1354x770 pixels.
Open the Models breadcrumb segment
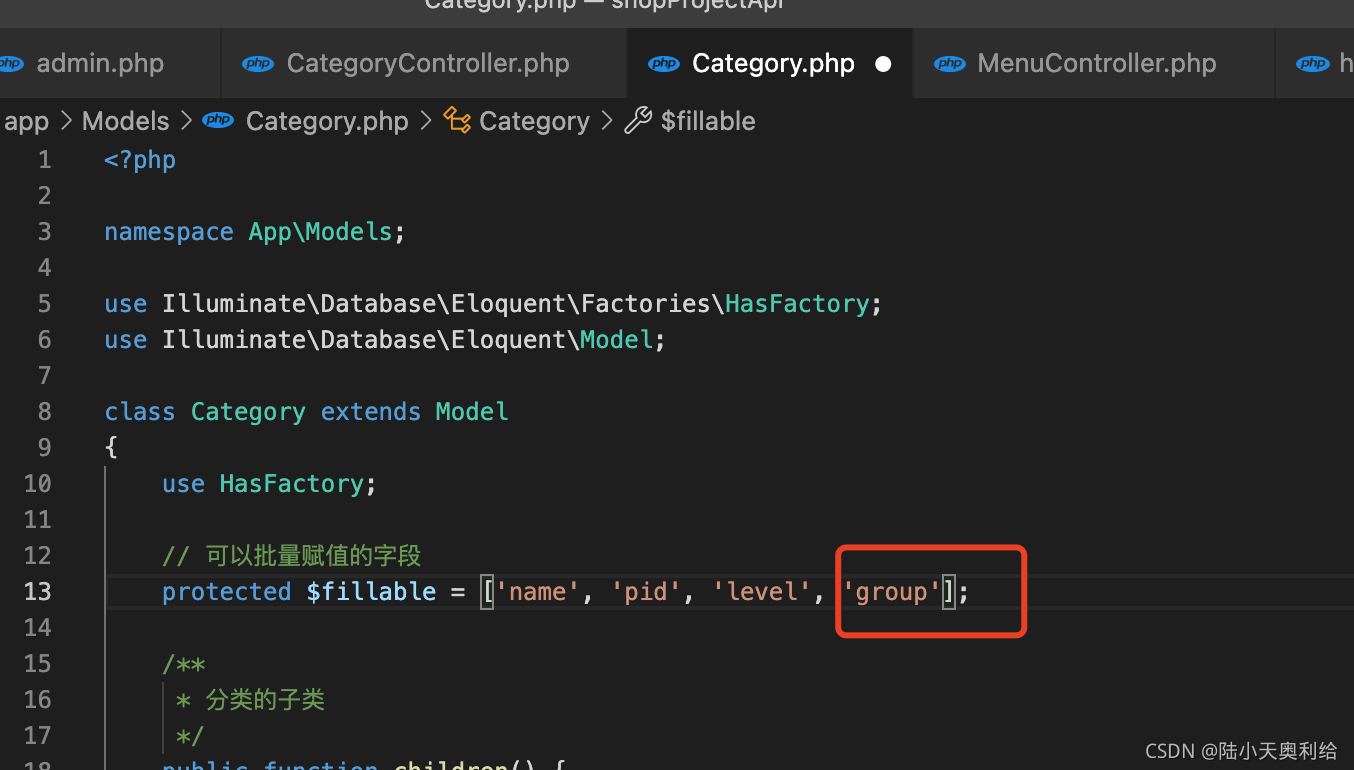pyautogui.click(x=125, y=121)
